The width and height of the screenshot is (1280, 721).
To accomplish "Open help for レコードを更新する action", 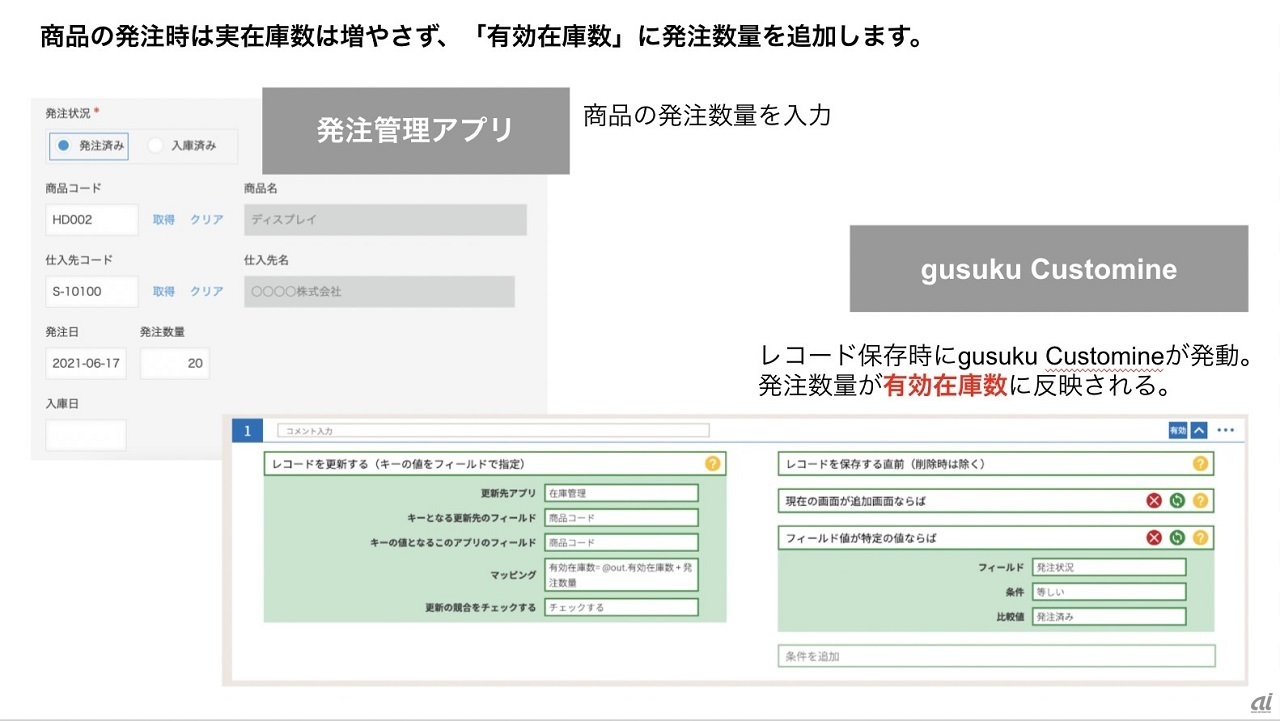I will click(712, 464).
